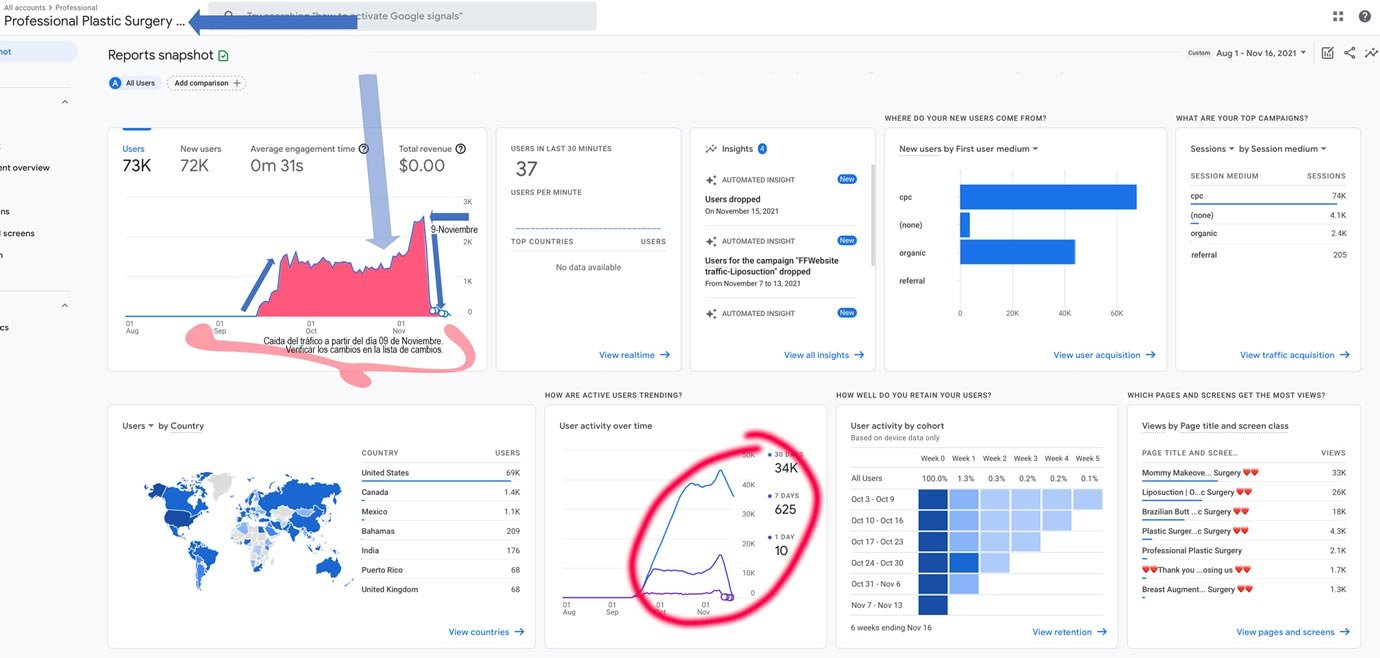Collapse the first sidebar section chevron
This screenshot has height=658, width=1380.
[65, 102]
